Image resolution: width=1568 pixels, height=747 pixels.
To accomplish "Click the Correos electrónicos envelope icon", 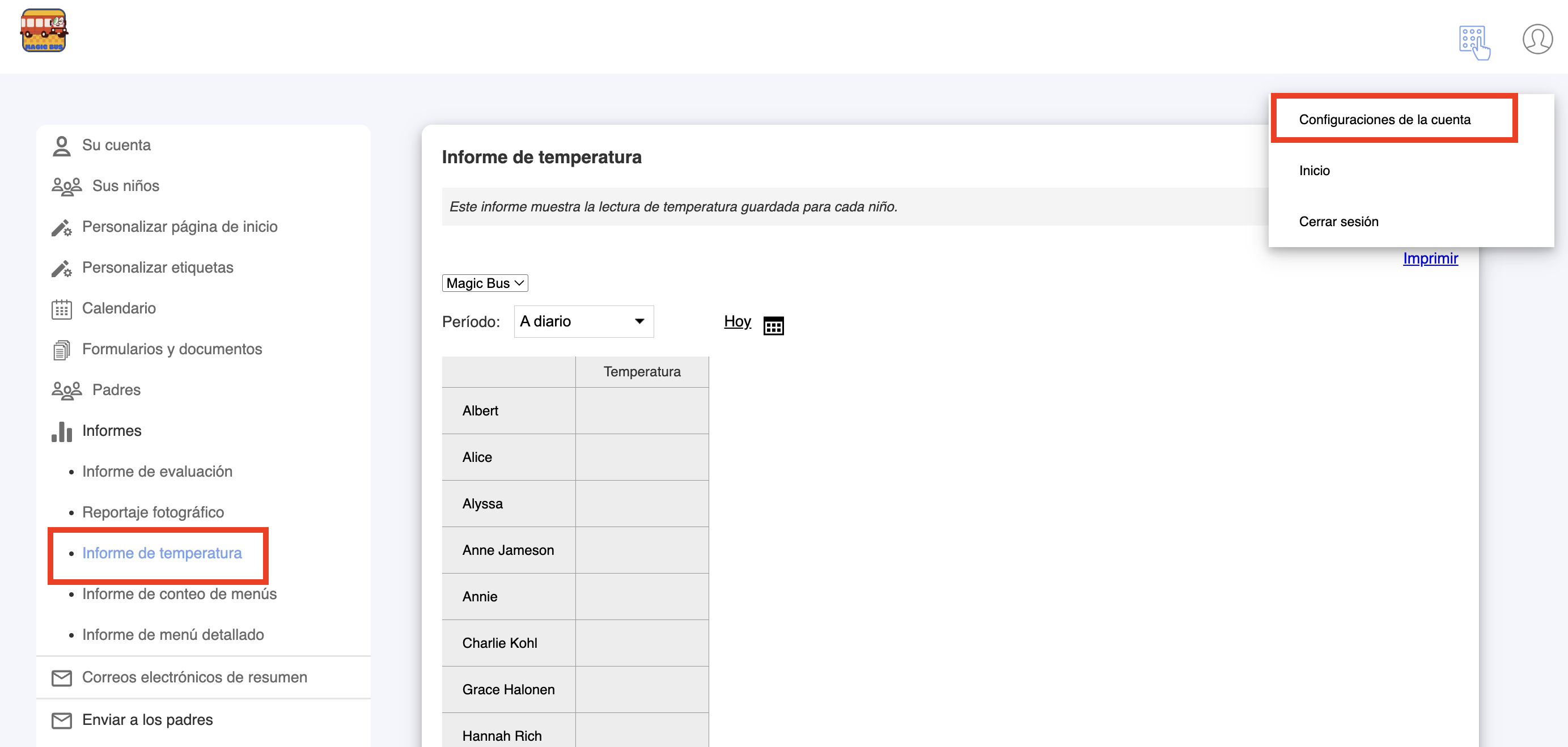I will (x=61, y=678).
